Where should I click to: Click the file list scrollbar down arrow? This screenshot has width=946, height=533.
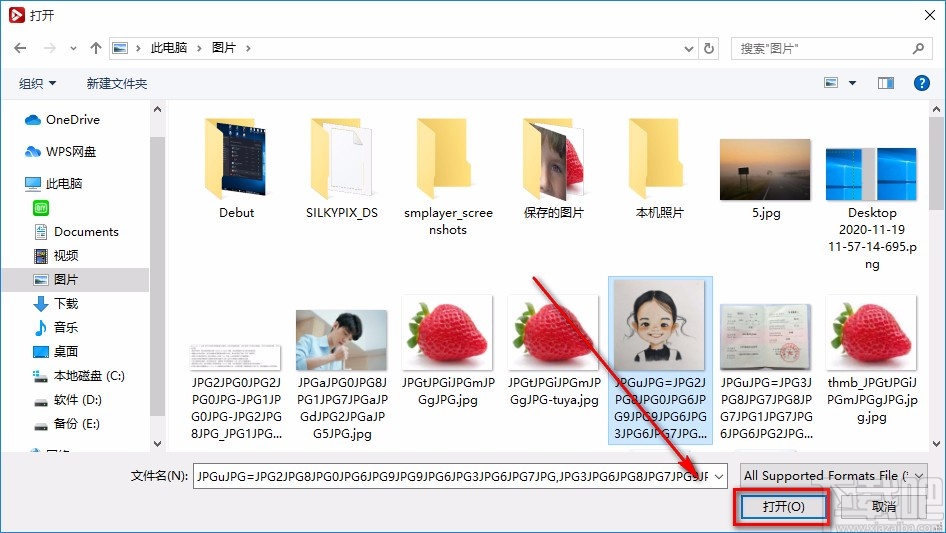pos(936,444)
